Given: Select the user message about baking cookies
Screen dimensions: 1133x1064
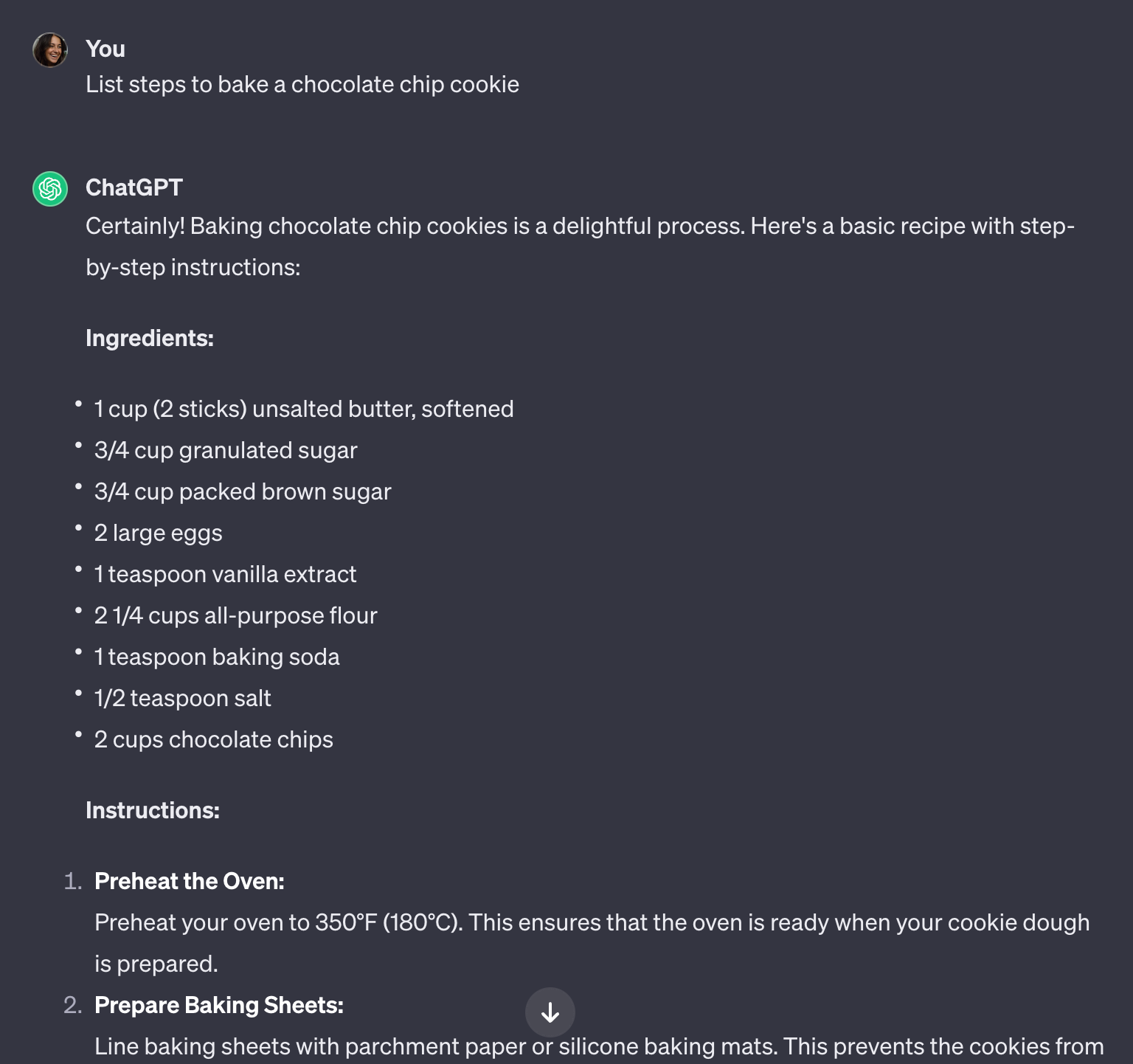Looking at the screenshot, I should click(303, 84).
